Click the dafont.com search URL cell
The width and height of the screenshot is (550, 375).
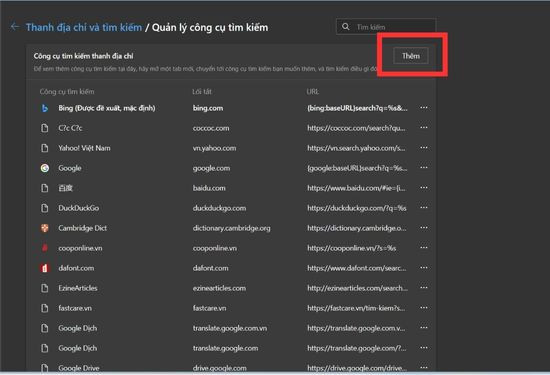pyautogui.click(x=356, y=268)
